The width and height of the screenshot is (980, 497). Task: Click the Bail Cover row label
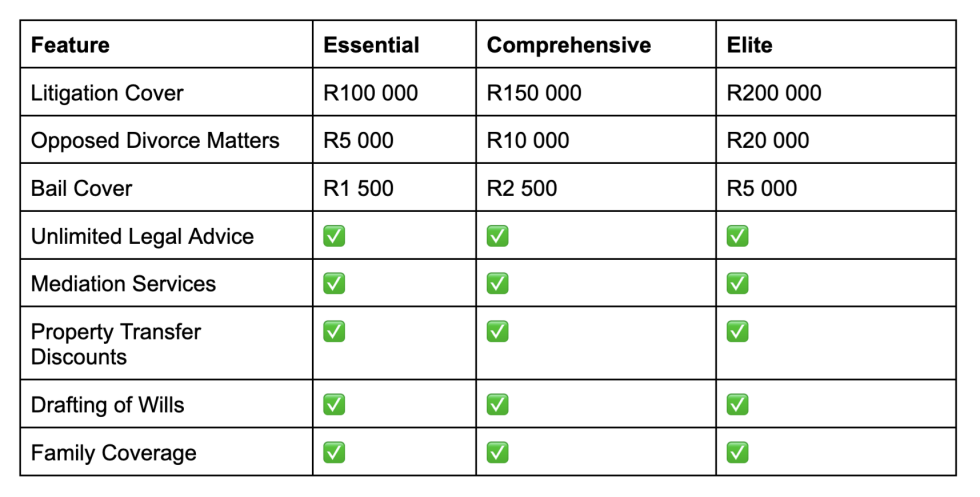(x=81, y=188)
